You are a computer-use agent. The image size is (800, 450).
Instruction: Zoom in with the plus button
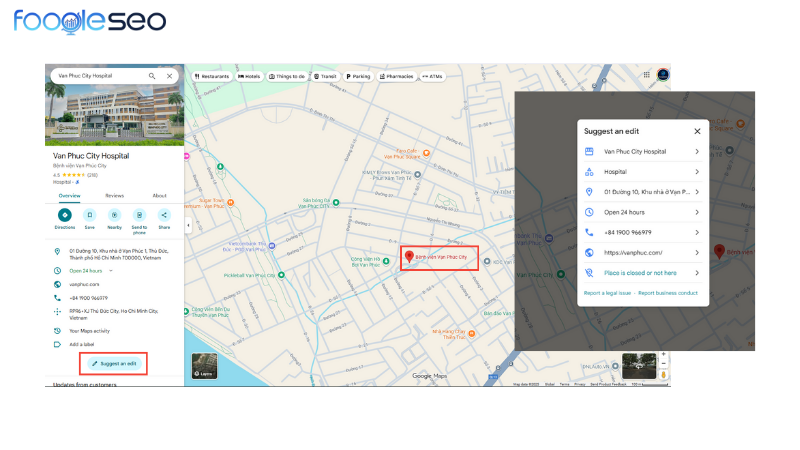(663, 355)
